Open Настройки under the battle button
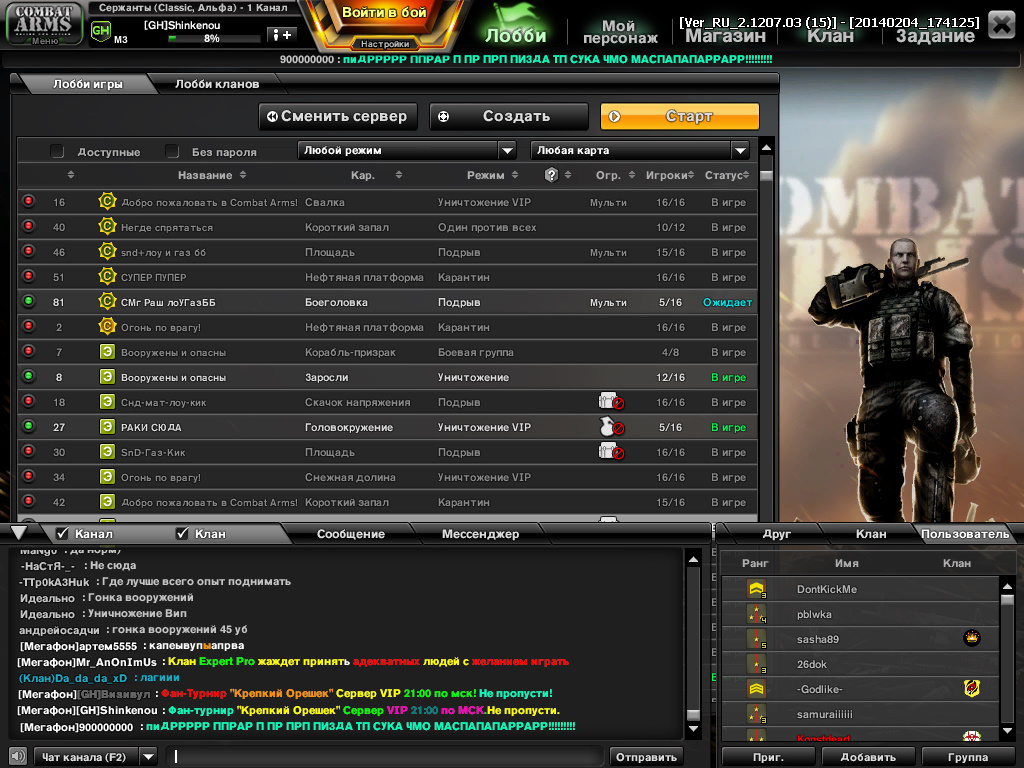 pyautogui.click(x=385, y=44)
